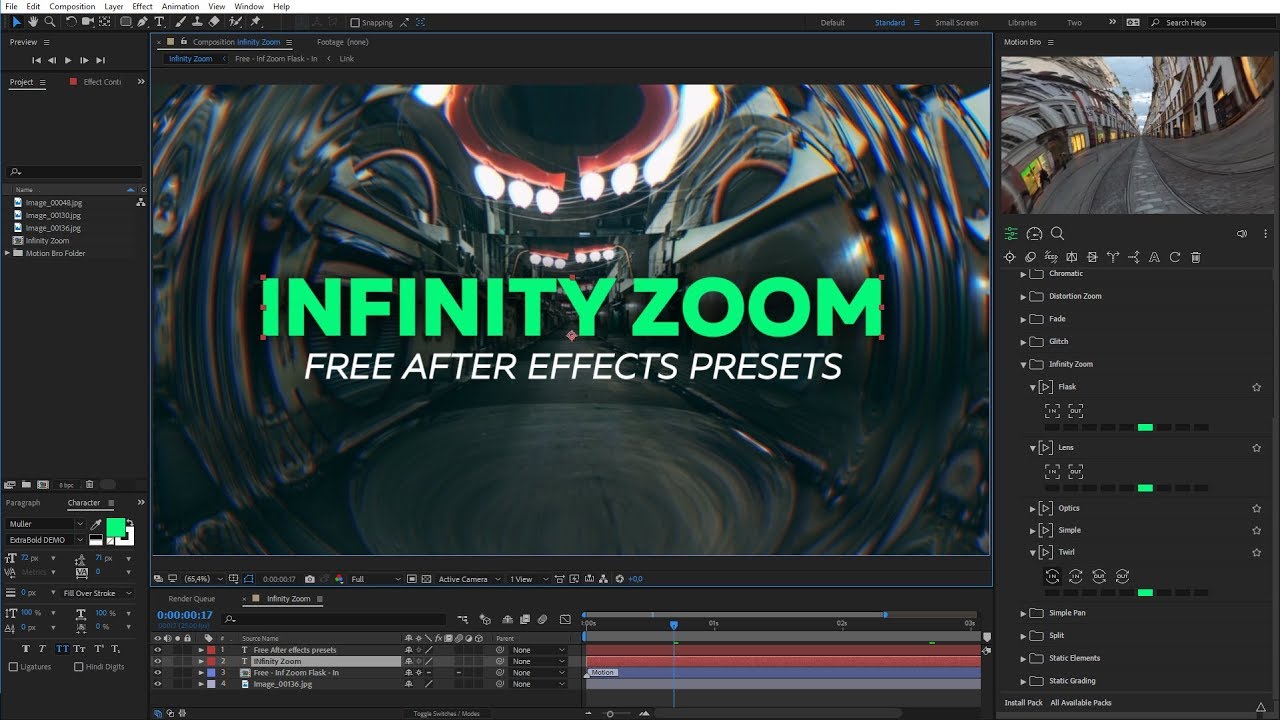Image resolution: width=1280 pixels, height=720 pixels.
Task: Select the Eraser tool
Action: tap(213, 21)
